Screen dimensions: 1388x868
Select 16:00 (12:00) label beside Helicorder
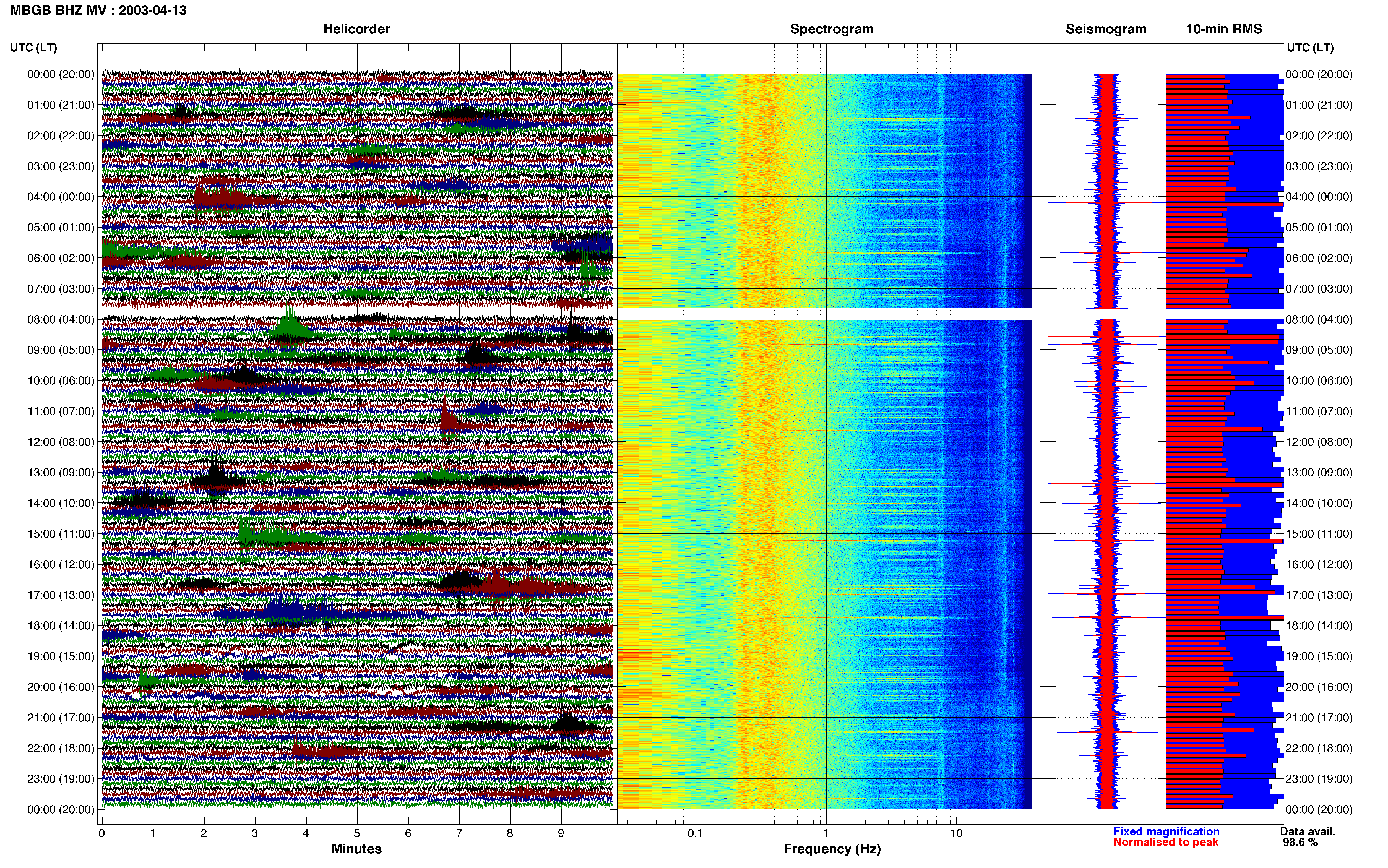click(61, 565)
